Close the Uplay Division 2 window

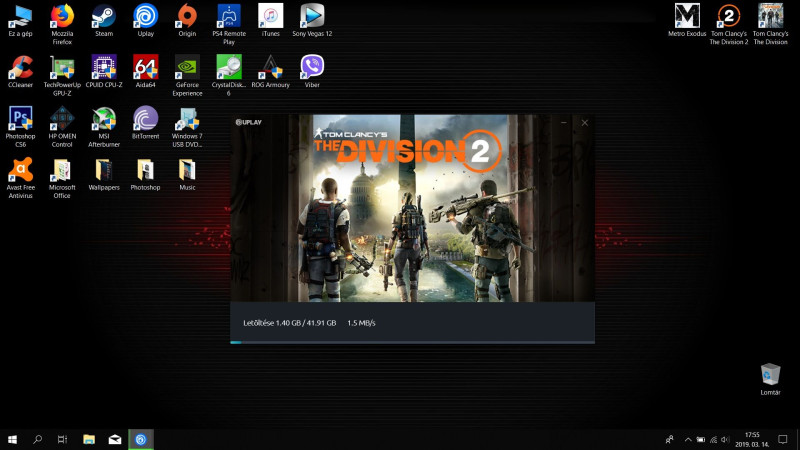point(585,122)
